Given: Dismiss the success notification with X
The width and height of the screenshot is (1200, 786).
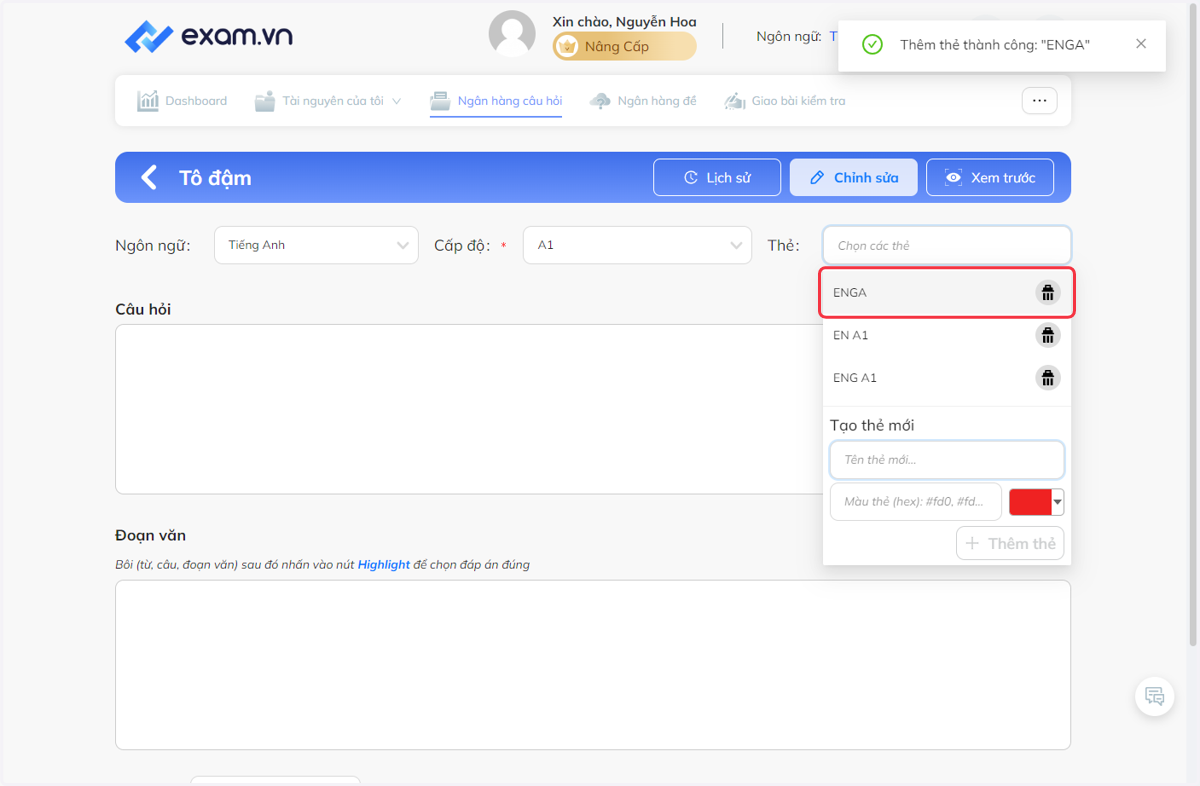Looking at the screenshot, I should coord(1141,44).
